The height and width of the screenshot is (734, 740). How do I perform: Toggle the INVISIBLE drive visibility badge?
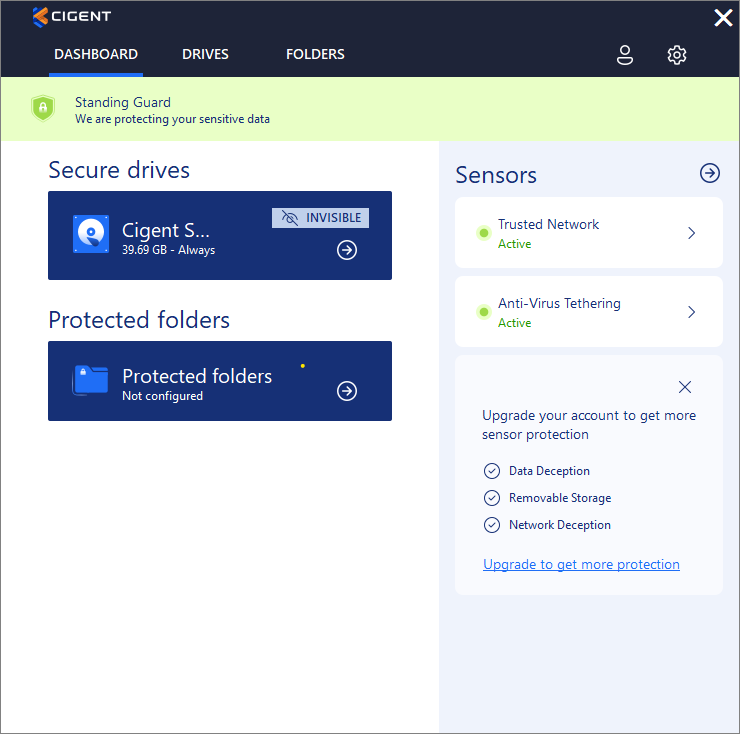click(x=320, y=218)
